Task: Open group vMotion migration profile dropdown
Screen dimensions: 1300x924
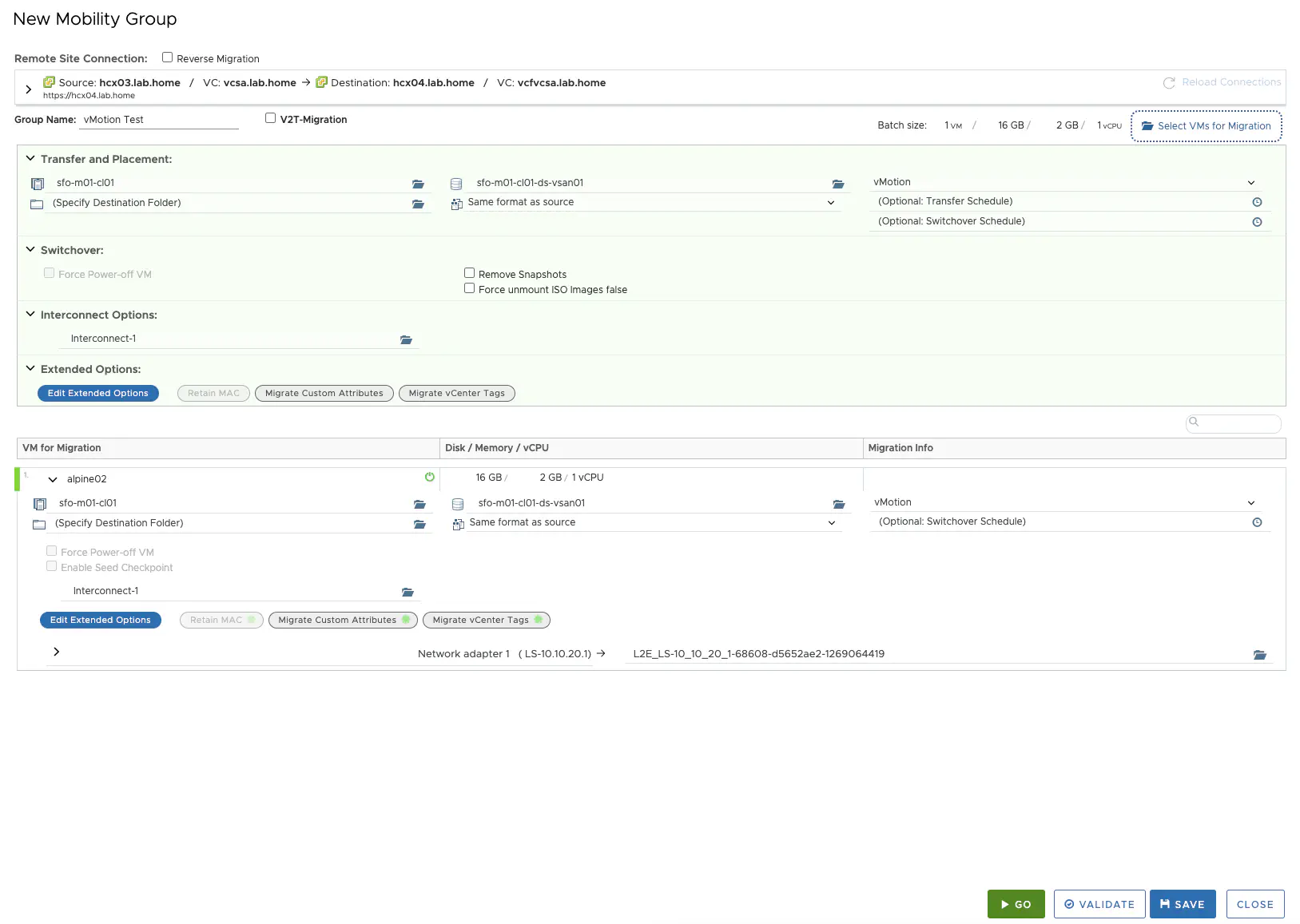Action: click(x=1065, y=183)
